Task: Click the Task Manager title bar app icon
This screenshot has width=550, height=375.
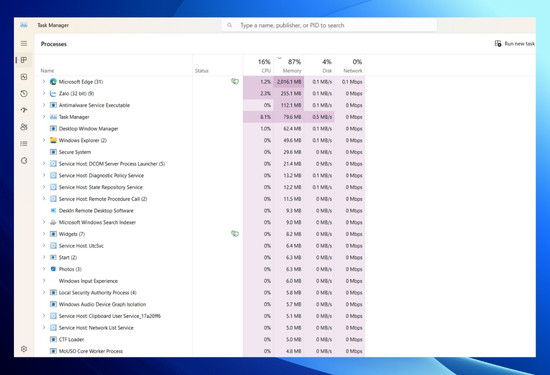Action: click(24, 25)
